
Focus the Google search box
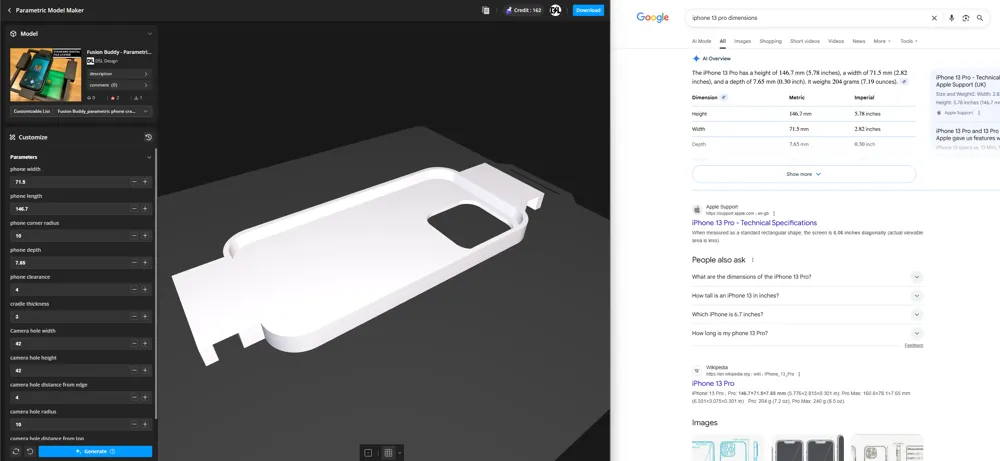(x=807, y=18)
